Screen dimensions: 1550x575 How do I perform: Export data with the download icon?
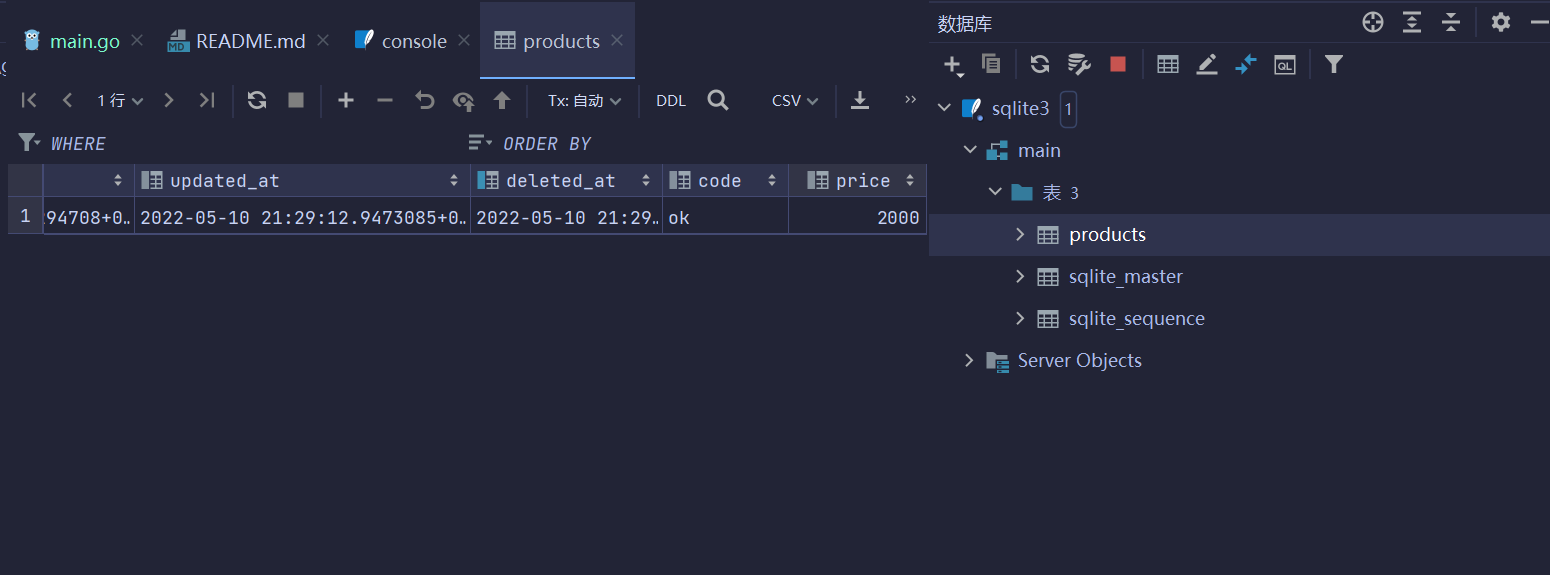tap(859, 100)
